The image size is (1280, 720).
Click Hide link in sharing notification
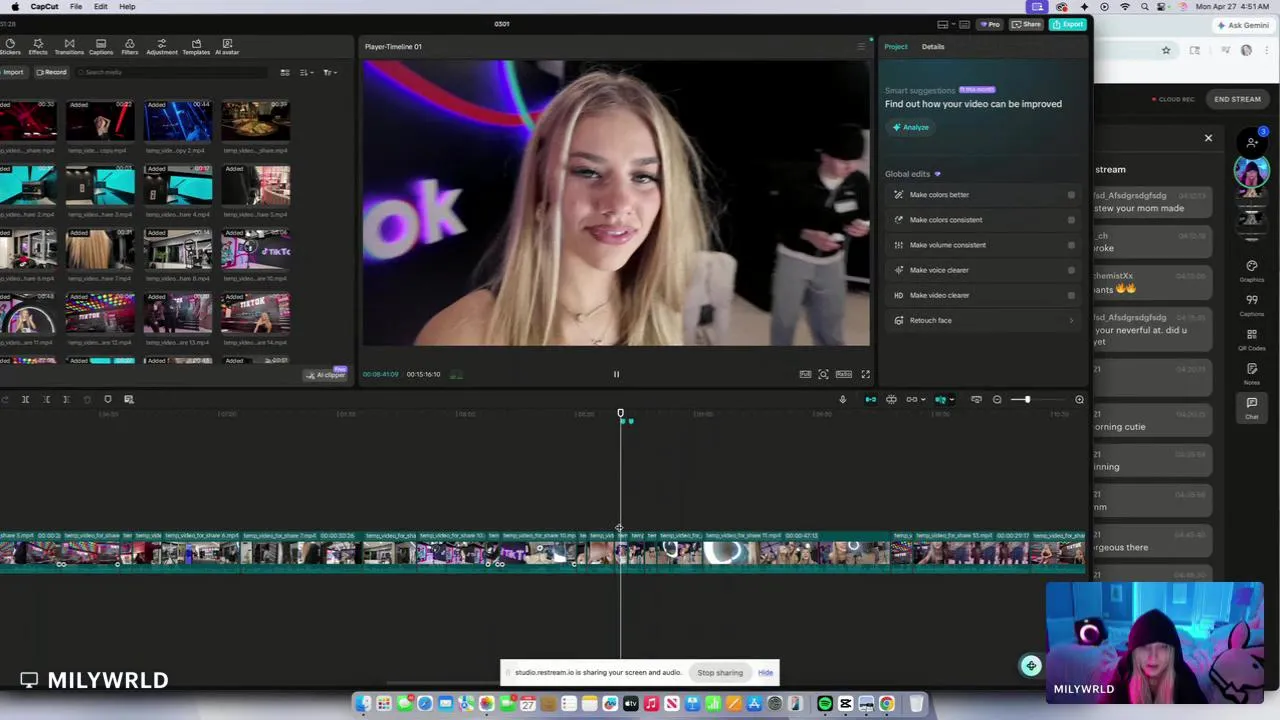tap(765, 672)
